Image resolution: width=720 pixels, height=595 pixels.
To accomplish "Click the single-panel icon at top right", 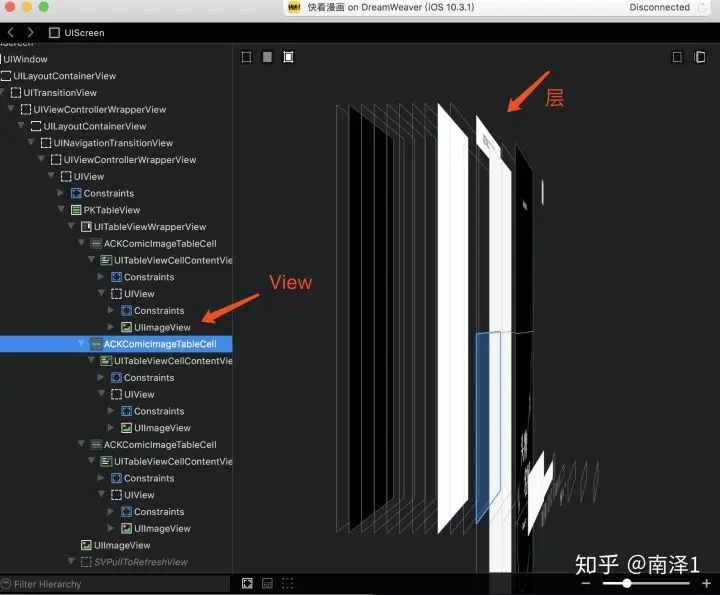I will click(x=677, y=57).
